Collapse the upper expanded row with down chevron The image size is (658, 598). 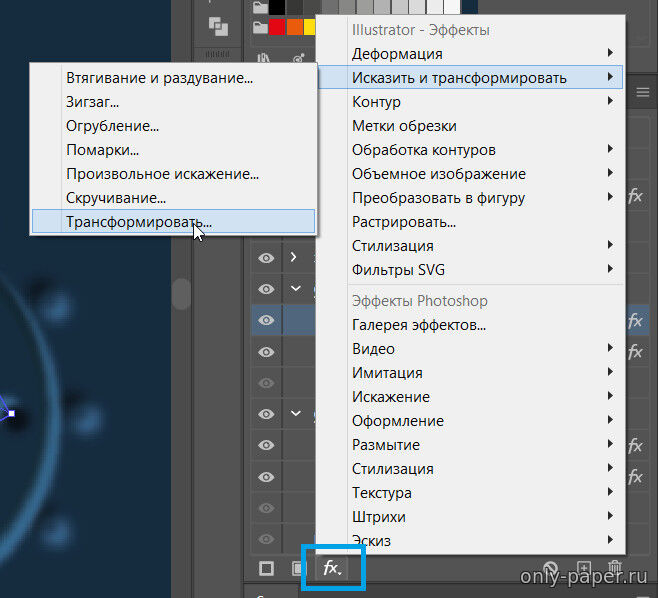coord(295,289)
